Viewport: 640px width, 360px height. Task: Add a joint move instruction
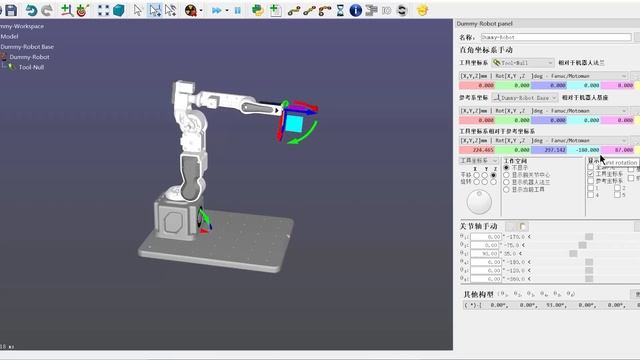click(294, 11)
